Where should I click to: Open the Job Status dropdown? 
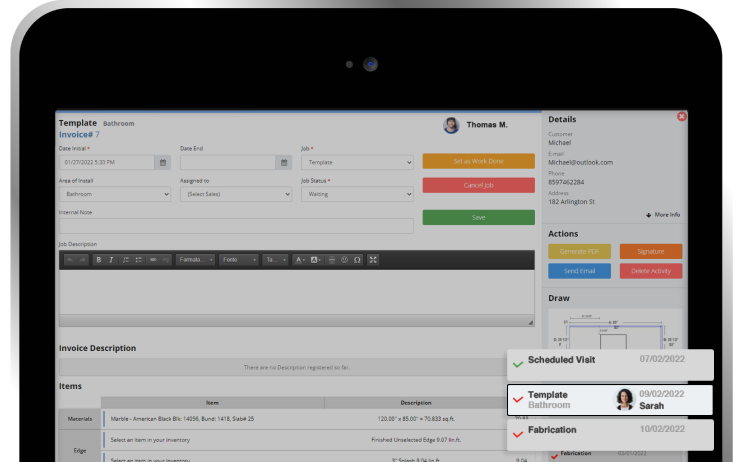[357, 194]
